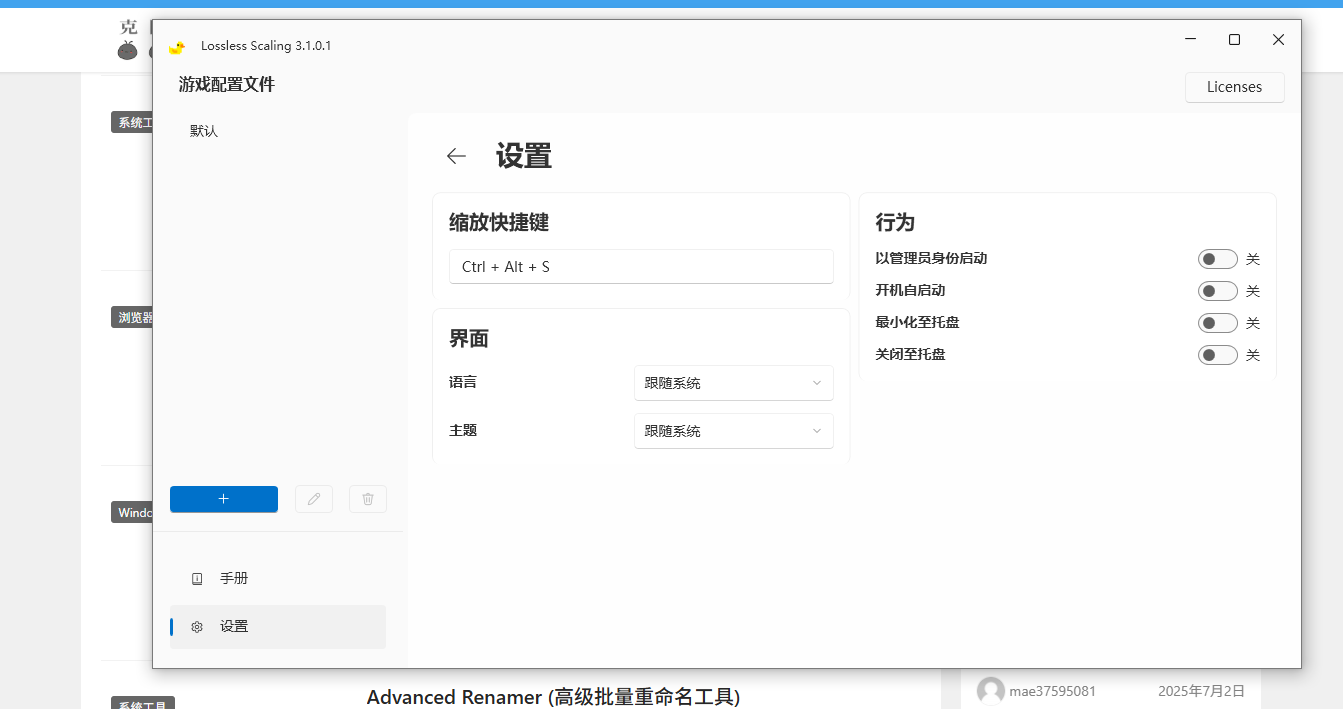Click the 手册 book icon in sidebar
Screen dimensions: 1343x709
pos(197,579)
